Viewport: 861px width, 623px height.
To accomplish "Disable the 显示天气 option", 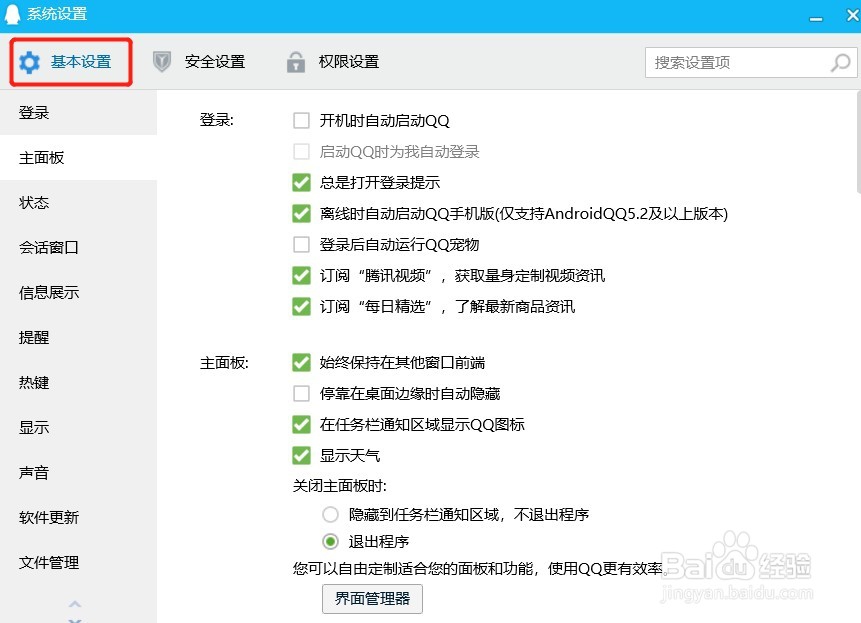I will coord(301,455).
